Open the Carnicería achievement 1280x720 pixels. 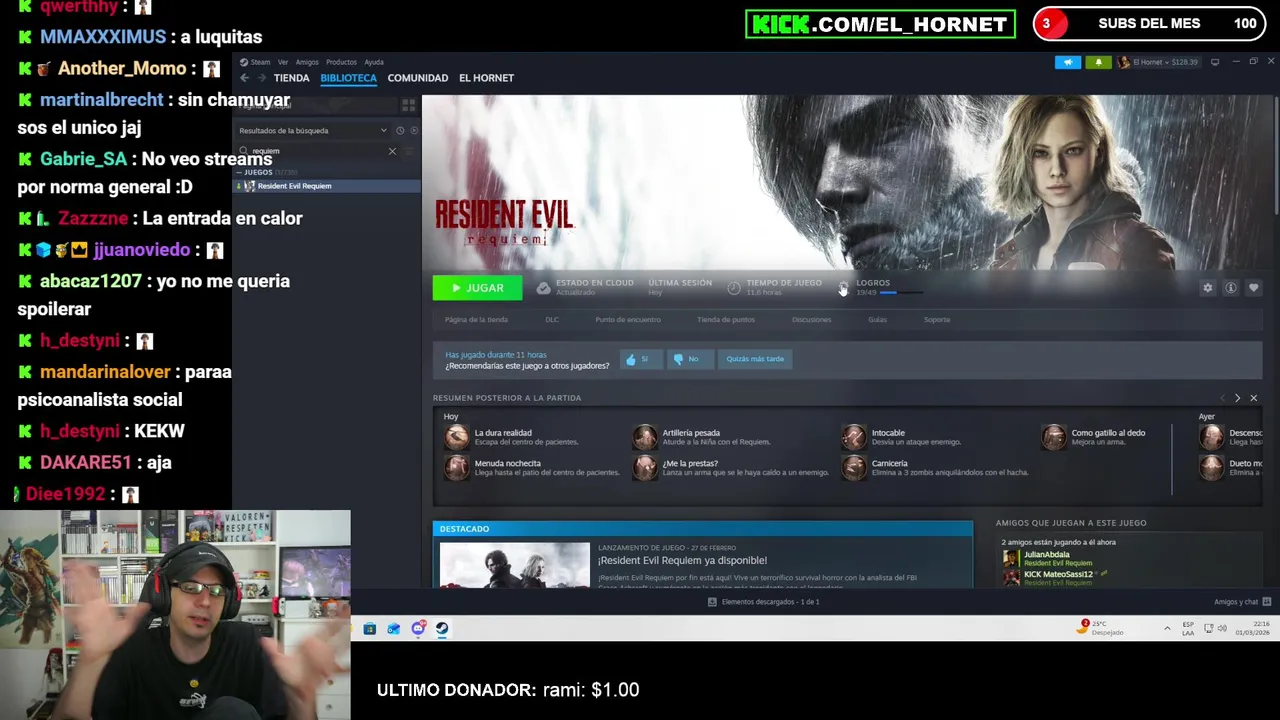(935, 467)
